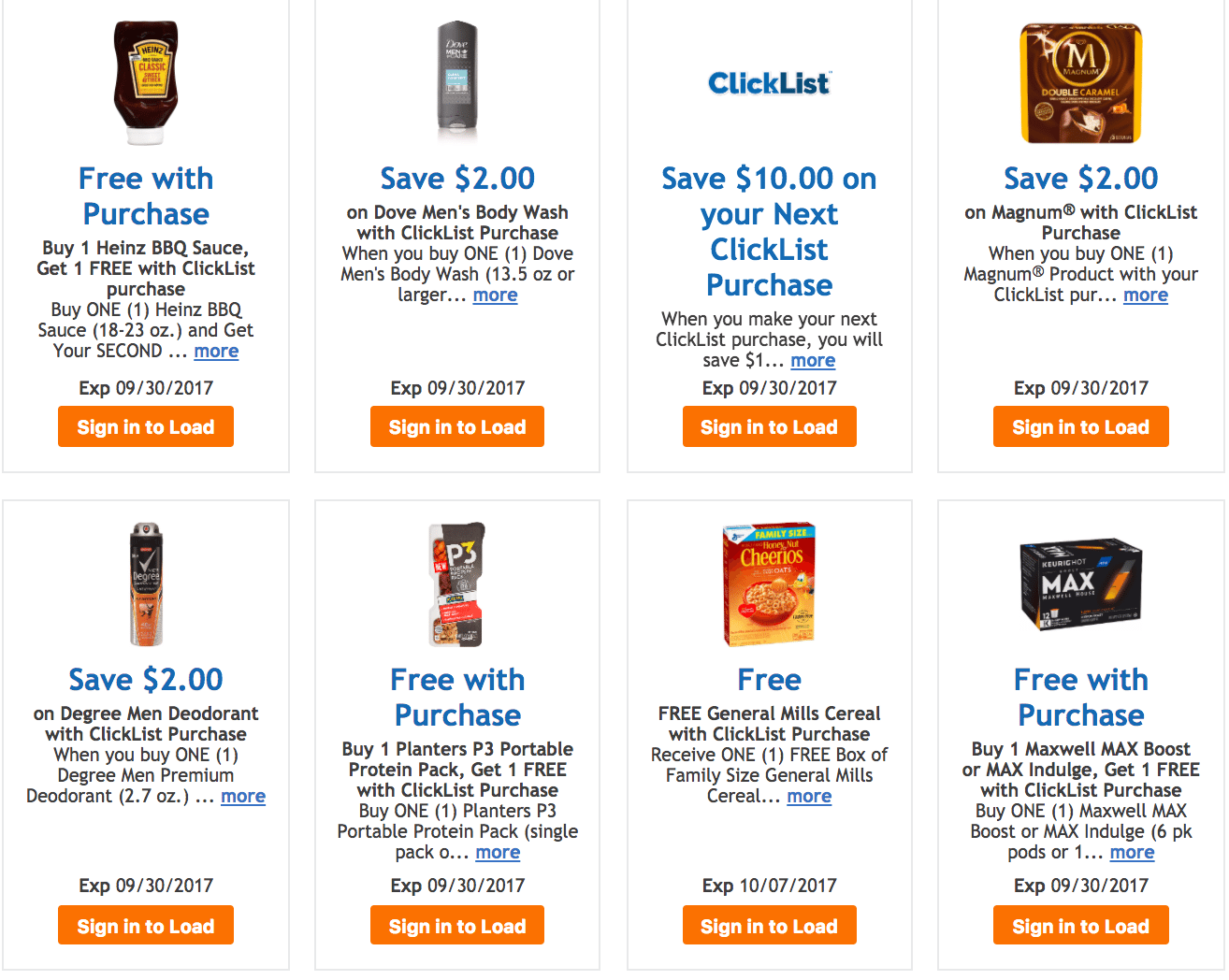Click the Heinz BBQ Sauce bottle image
The image size is (1229, 980).
tap(146, 83)
